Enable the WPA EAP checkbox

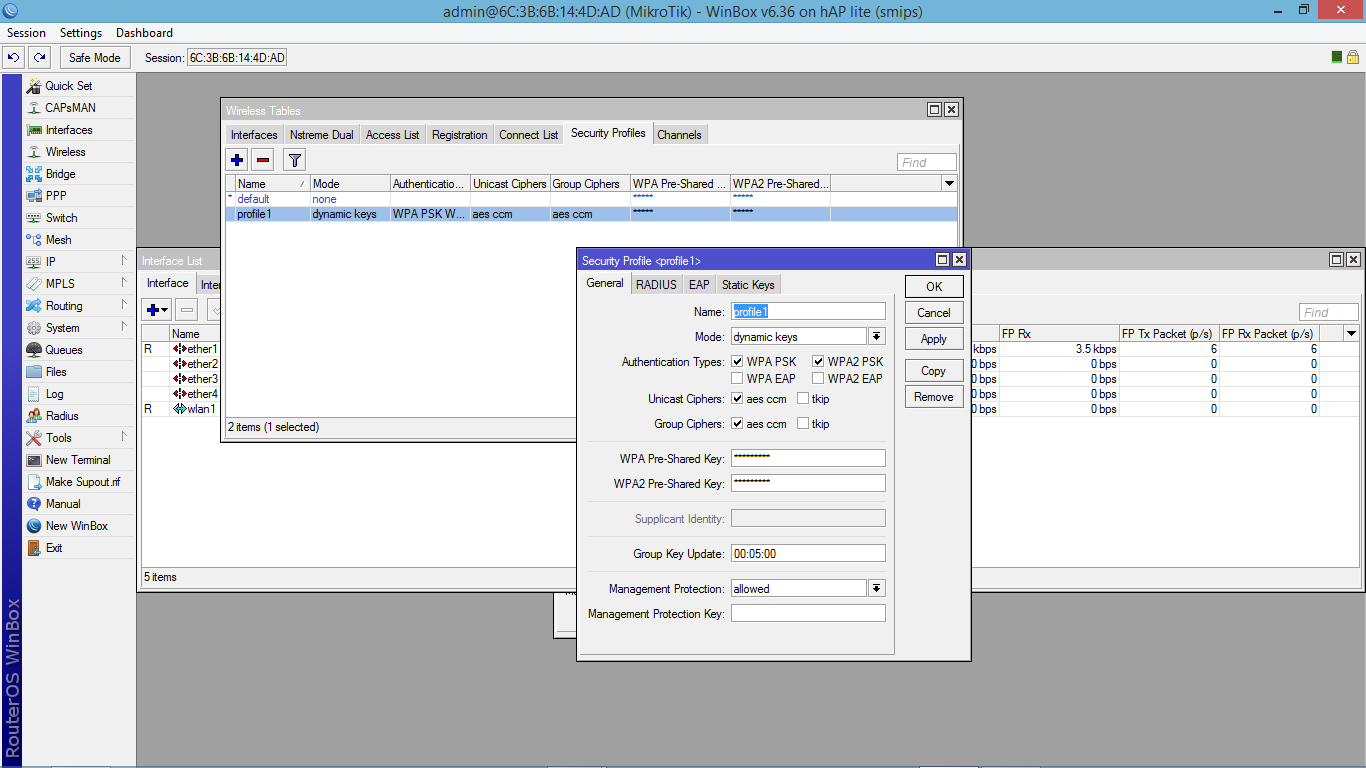737,379
